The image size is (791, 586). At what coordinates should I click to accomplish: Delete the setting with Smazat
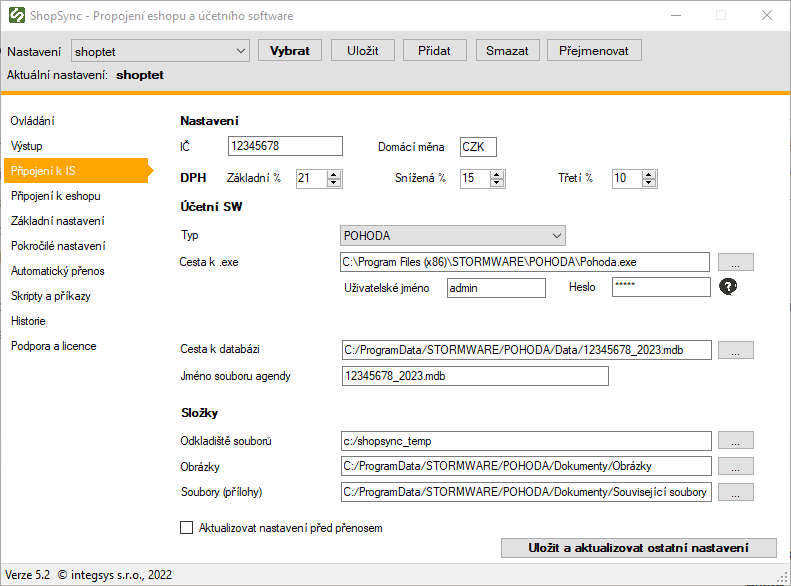click(507, 50)
